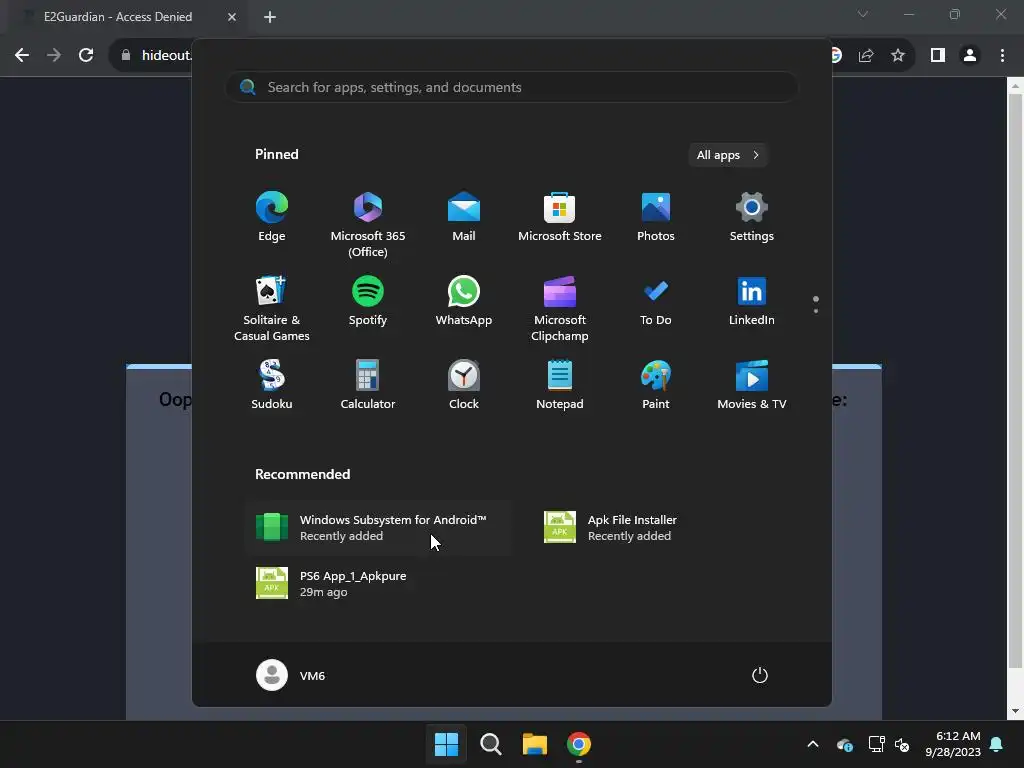1024x768 pixels.
Task: Launch Notepad
Action: [560, 385]
